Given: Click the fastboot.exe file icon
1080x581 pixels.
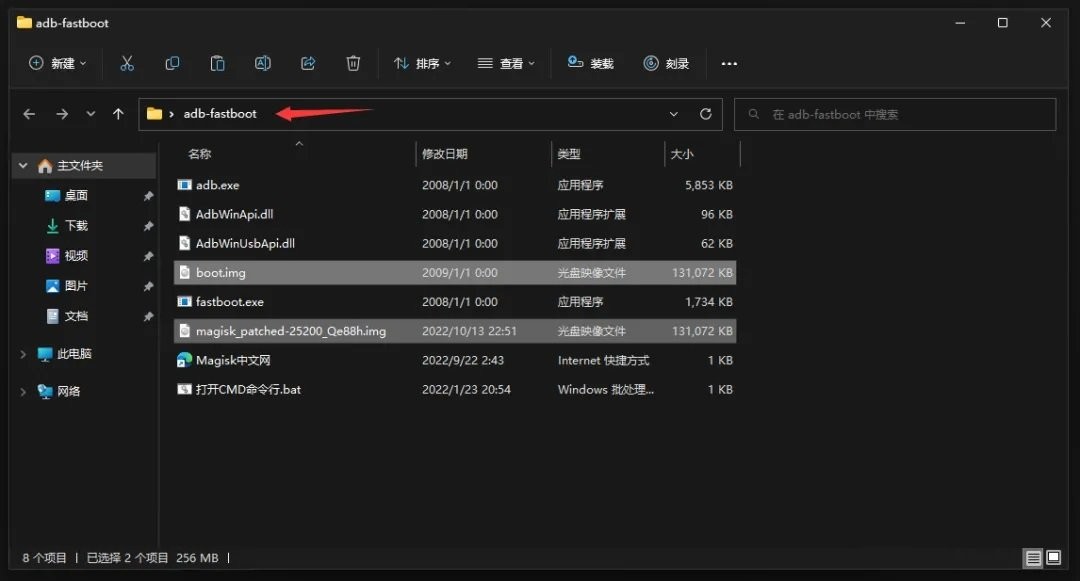Looking at the screenshot, I should 184,302.
